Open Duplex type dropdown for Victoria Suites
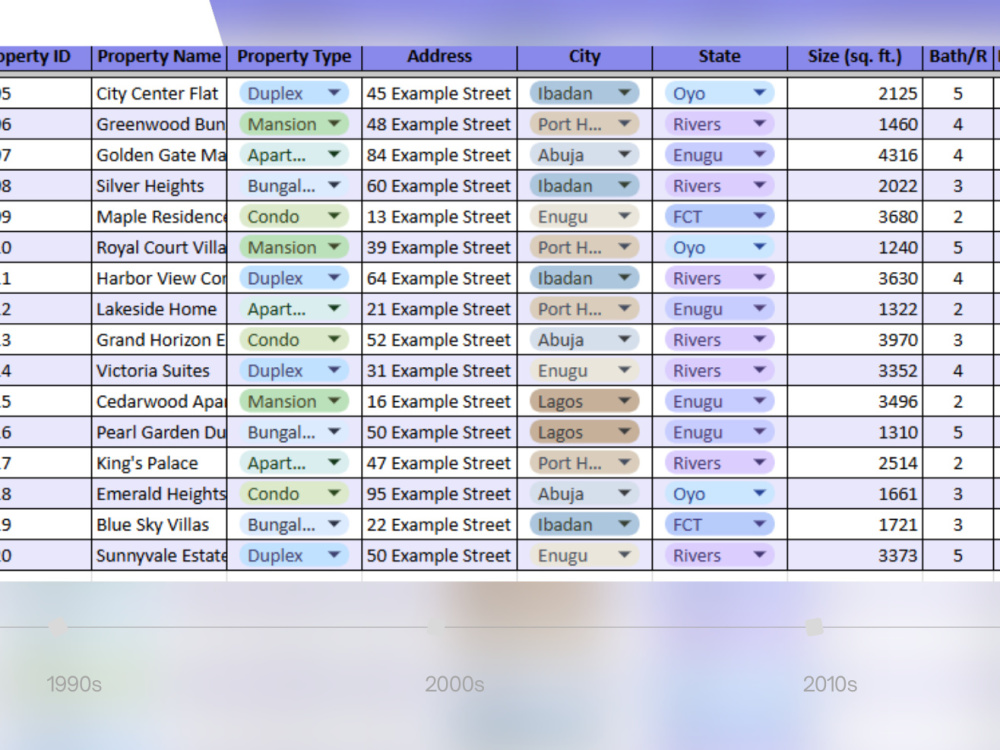The height and width of the screenshot is (750, 1000). click(294, 371)
